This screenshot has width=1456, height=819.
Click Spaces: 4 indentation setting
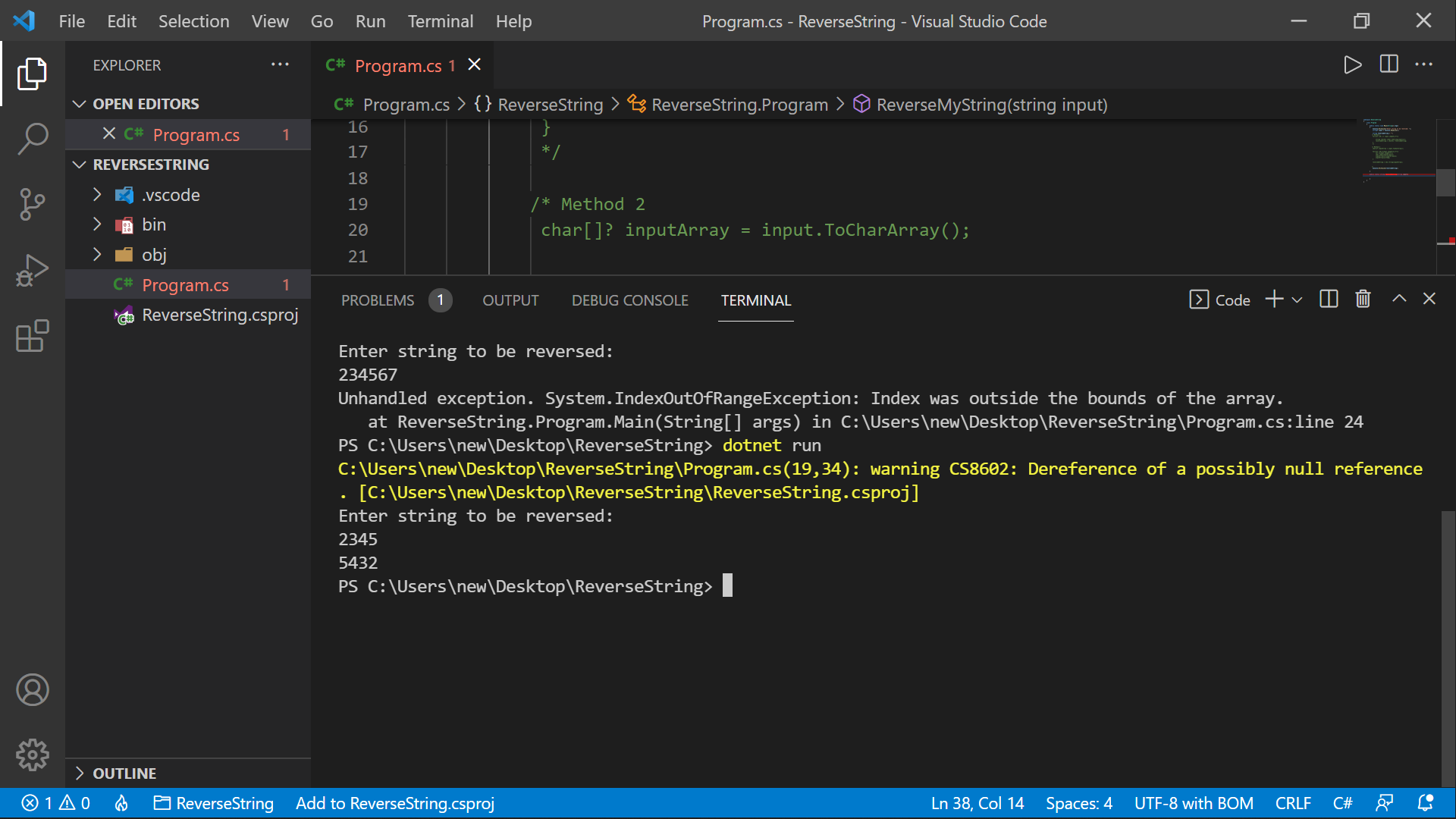[x=1078, y=803]
